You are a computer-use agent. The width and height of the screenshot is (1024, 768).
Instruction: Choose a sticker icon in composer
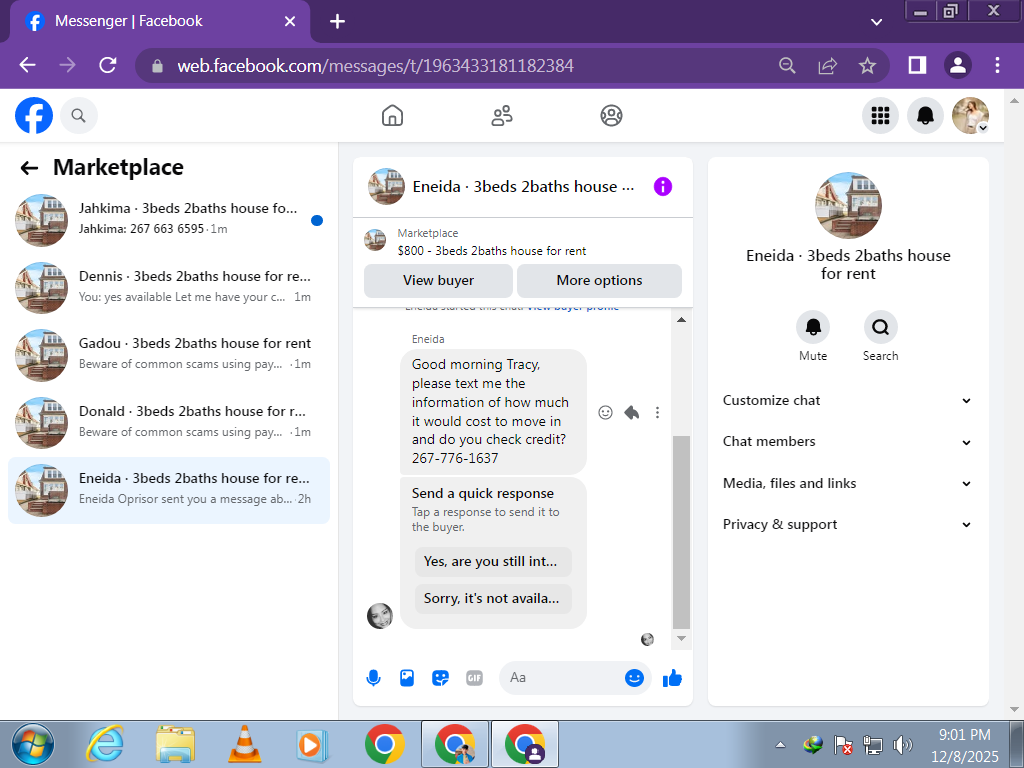pos(441,678)
